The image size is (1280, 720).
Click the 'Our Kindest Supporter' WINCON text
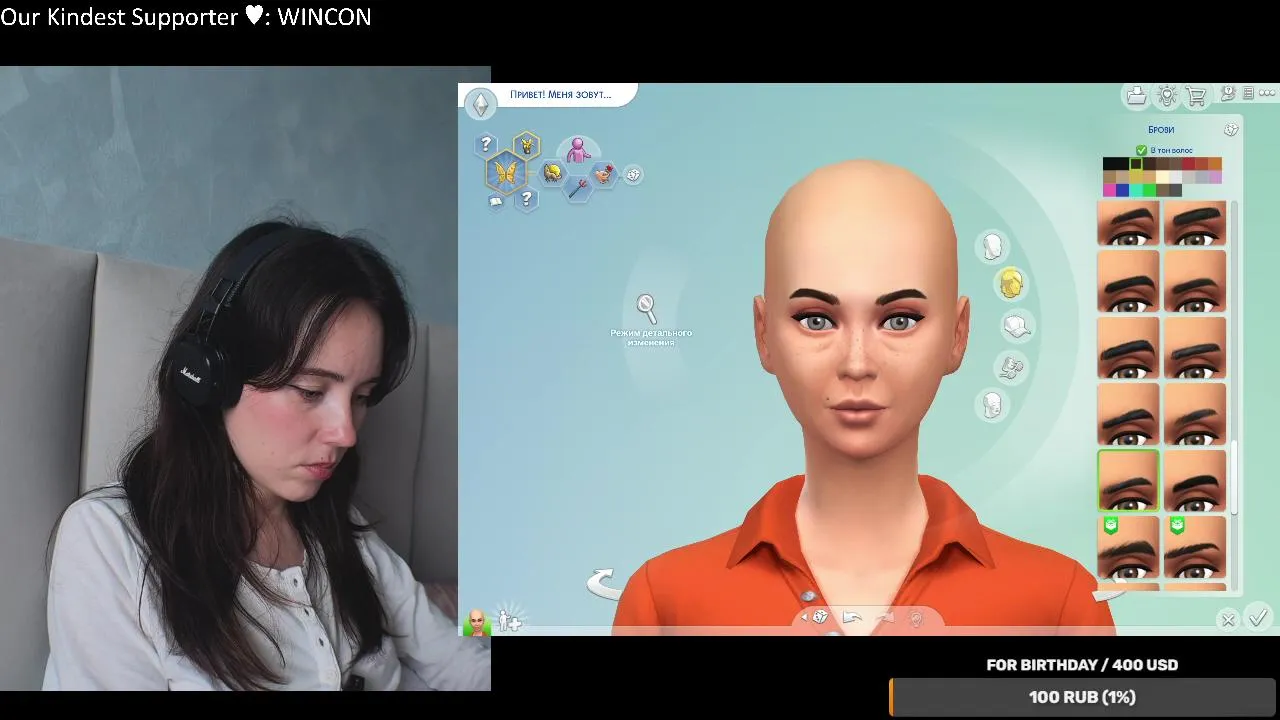coord(186,17)
